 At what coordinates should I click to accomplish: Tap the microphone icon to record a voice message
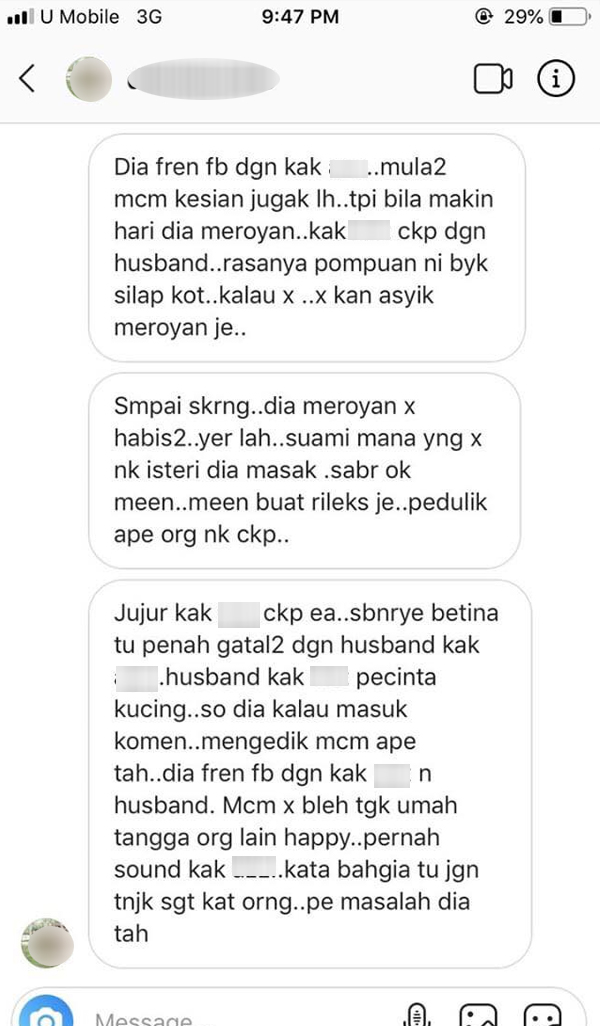click(x=417, y=1014)
